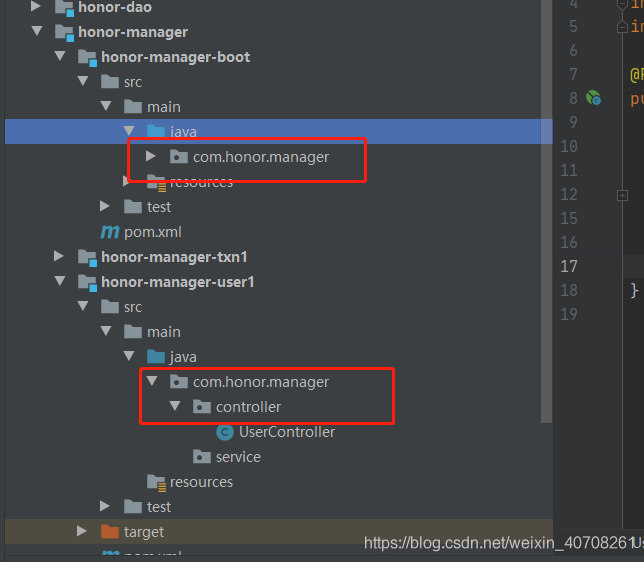
Task: Click the UserController class icon
Action: pos(225,432)
